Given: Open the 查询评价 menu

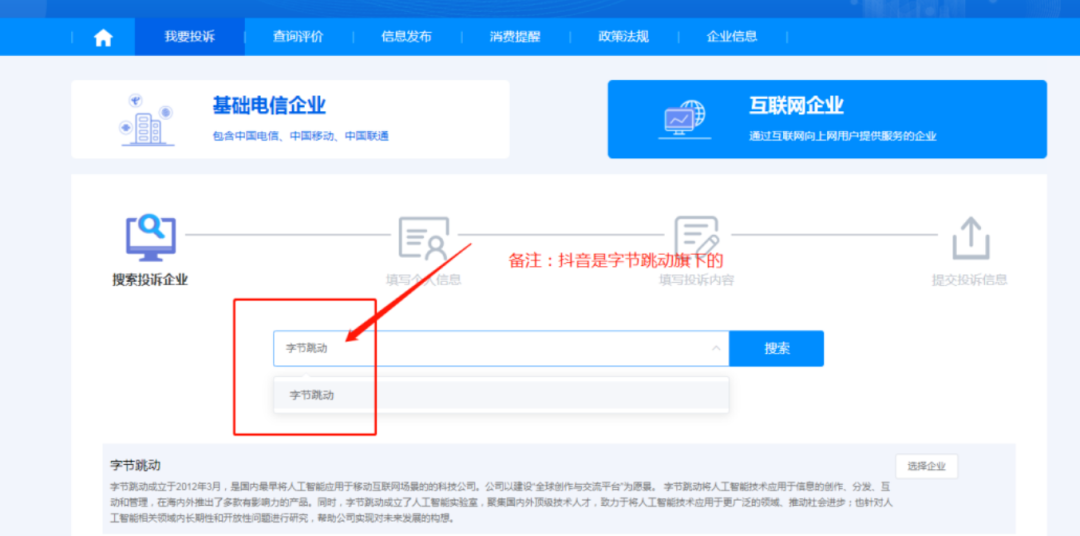Looking at the screenshot, I should (x=298, y=37).
